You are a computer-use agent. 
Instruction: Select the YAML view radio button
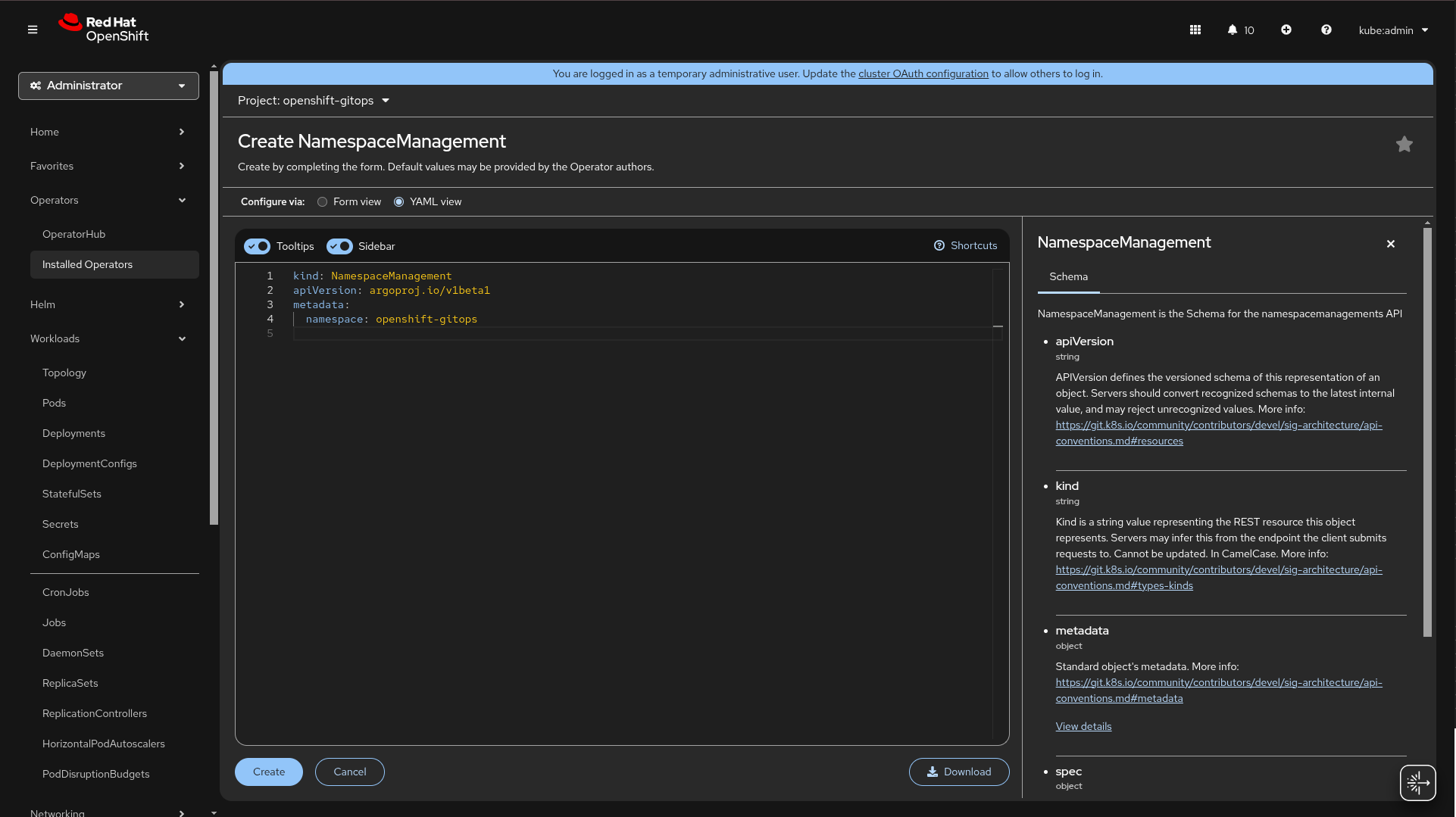pyautogui.click(x=399, y=201)
